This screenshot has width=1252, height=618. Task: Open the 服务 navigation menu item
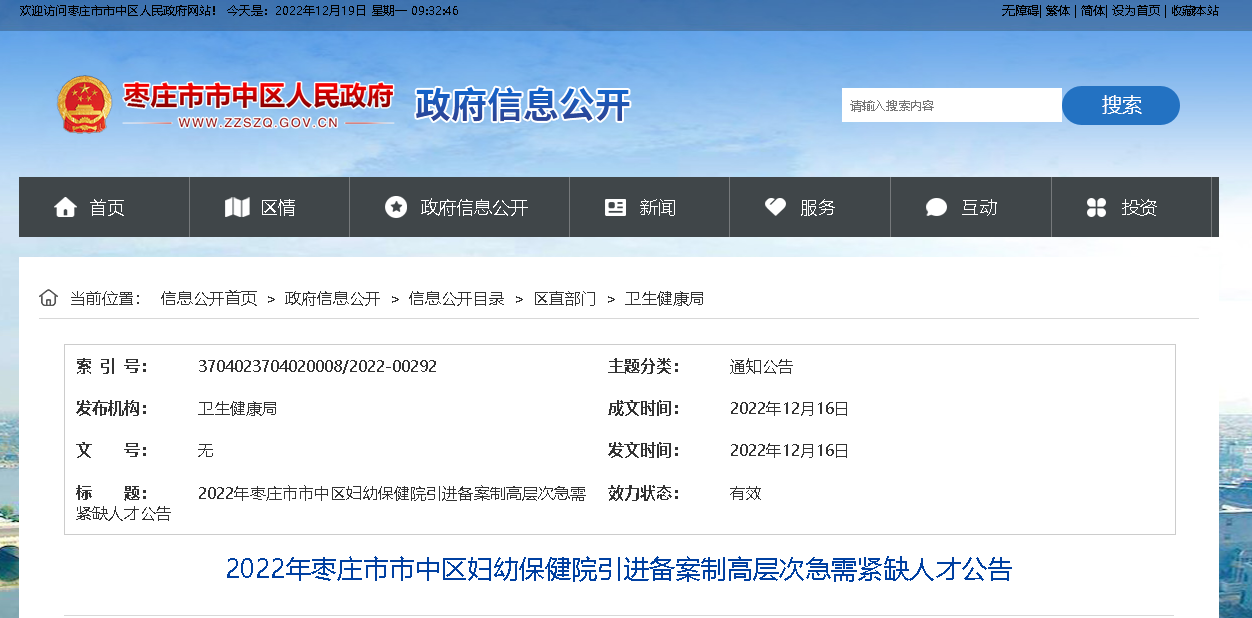point(817,208)
